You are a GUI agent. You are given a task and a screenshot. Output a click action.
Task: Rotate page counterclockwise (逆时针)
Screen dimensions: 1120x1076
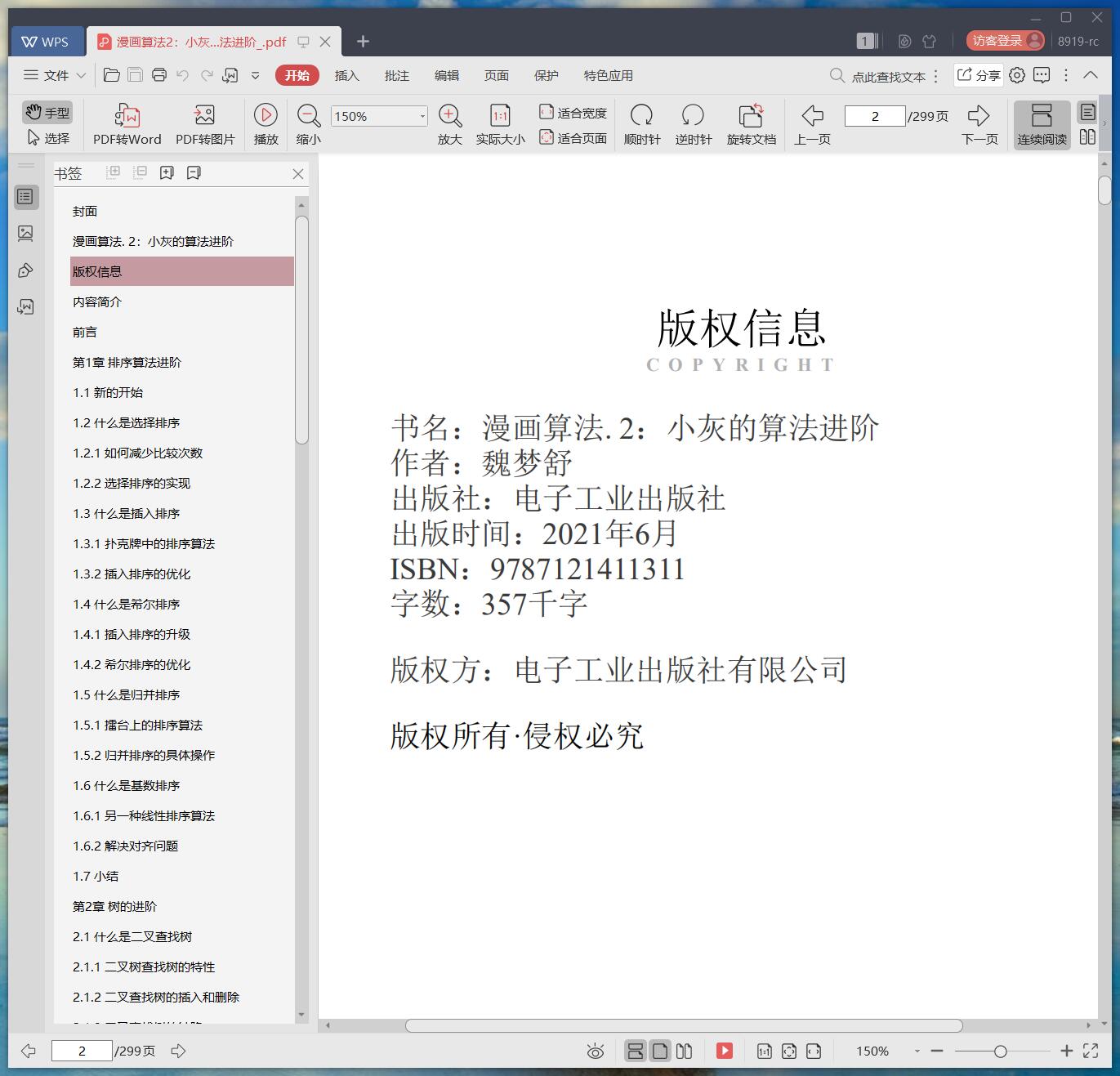click(x=694, y=124)
